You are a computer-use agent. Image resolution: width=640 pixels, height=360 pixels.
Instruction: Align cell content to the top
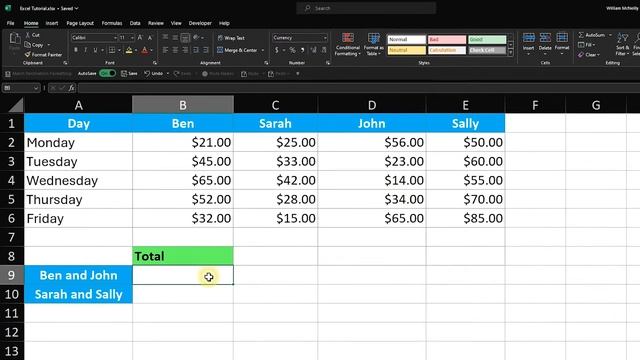(165, 38)
